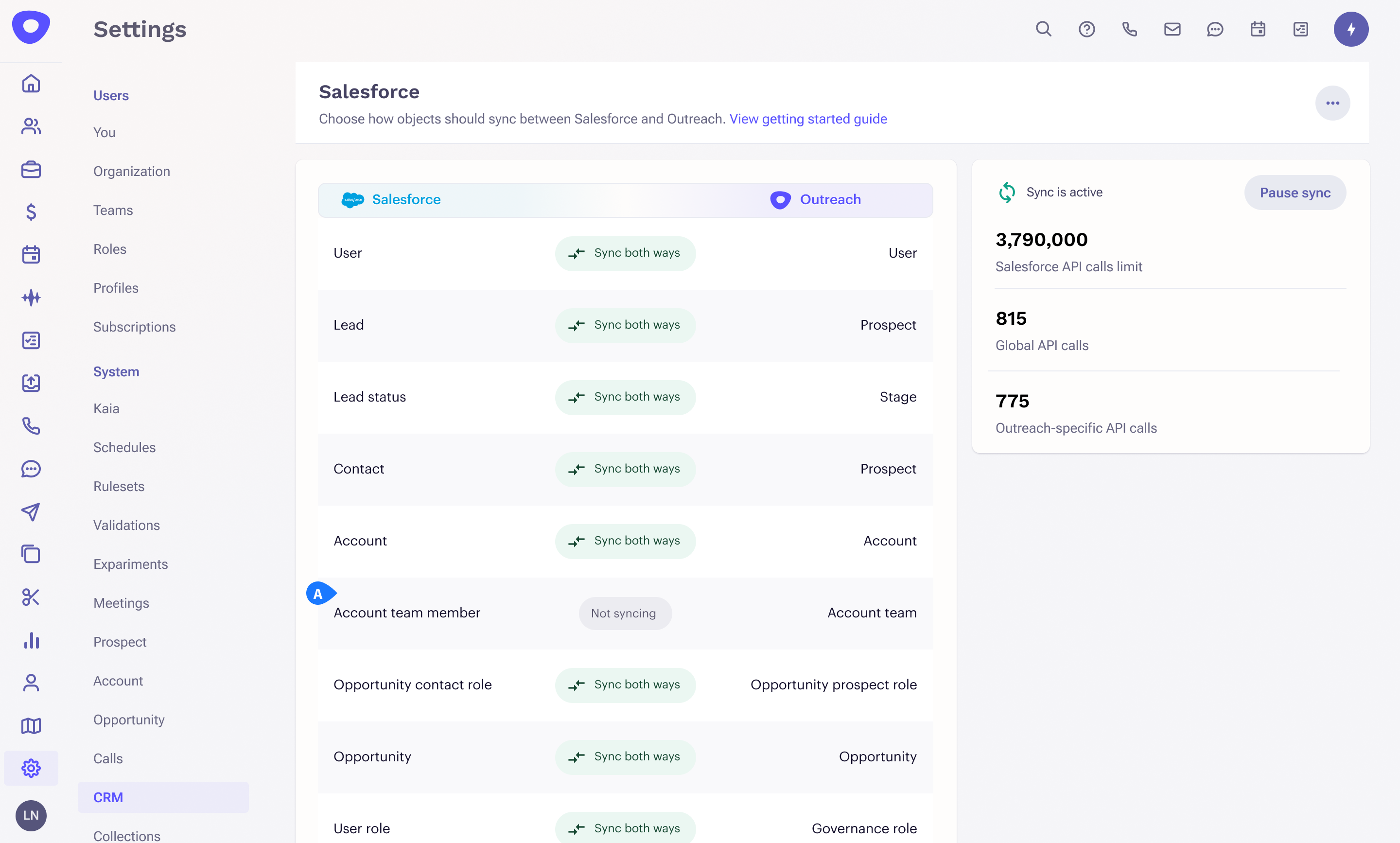
Task: Open Account settings in sidebar
Action: pyautogui.click(x=118, y=681)
